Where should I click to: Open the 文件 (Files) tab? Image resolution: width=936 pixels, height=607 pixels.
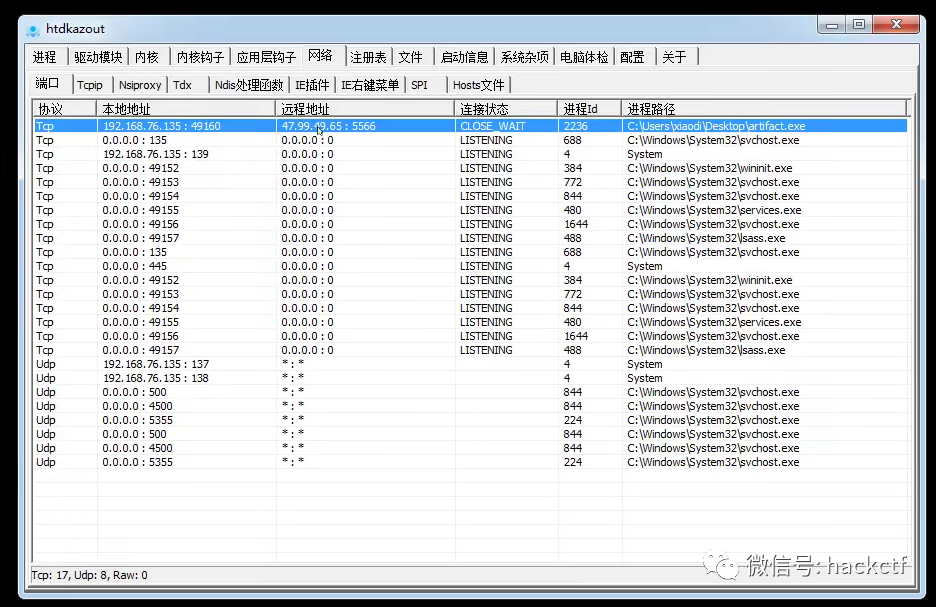click(x=412, y=57)
